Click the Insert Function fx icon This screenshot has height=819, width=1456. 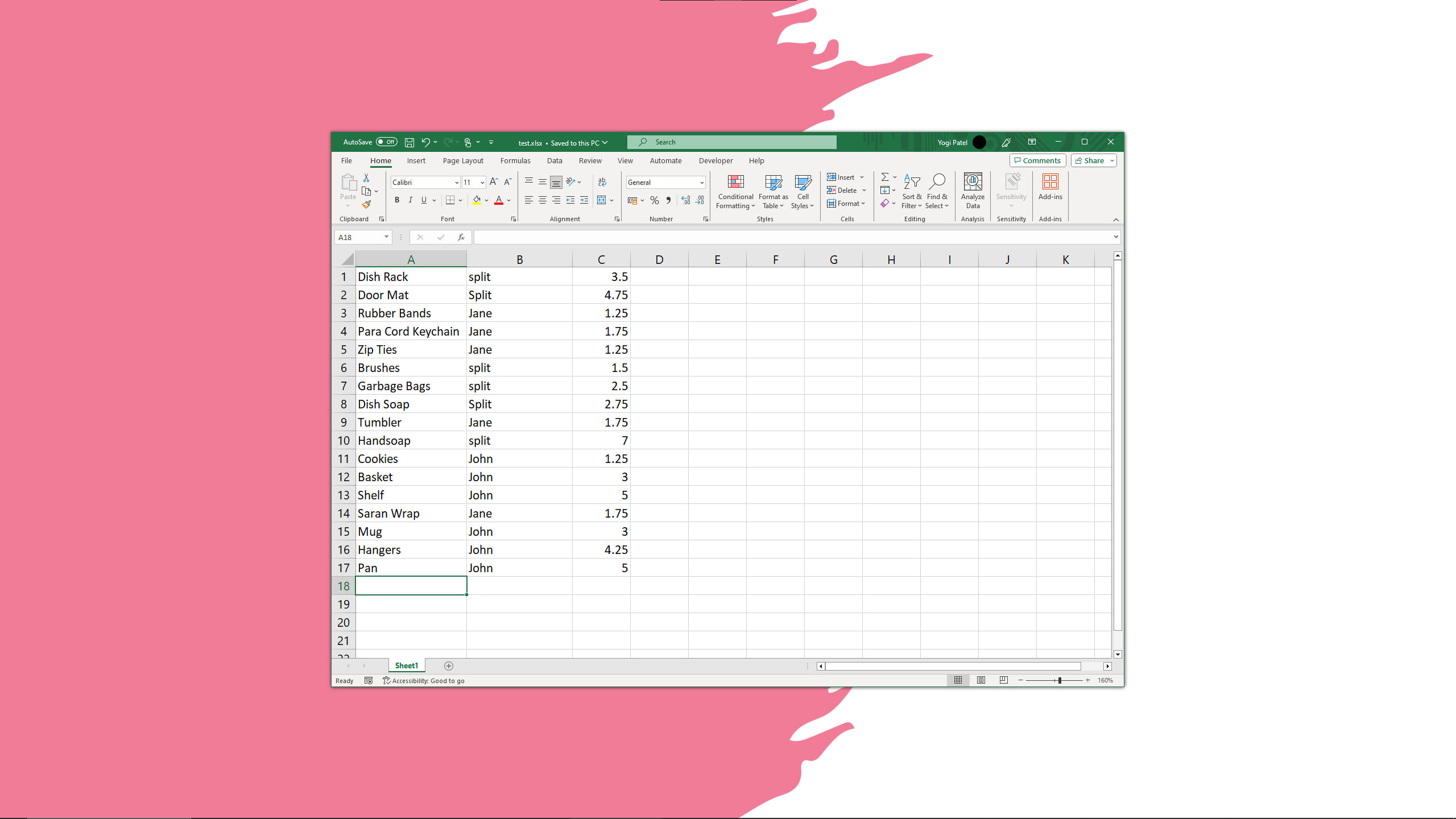tap(461, 237)
